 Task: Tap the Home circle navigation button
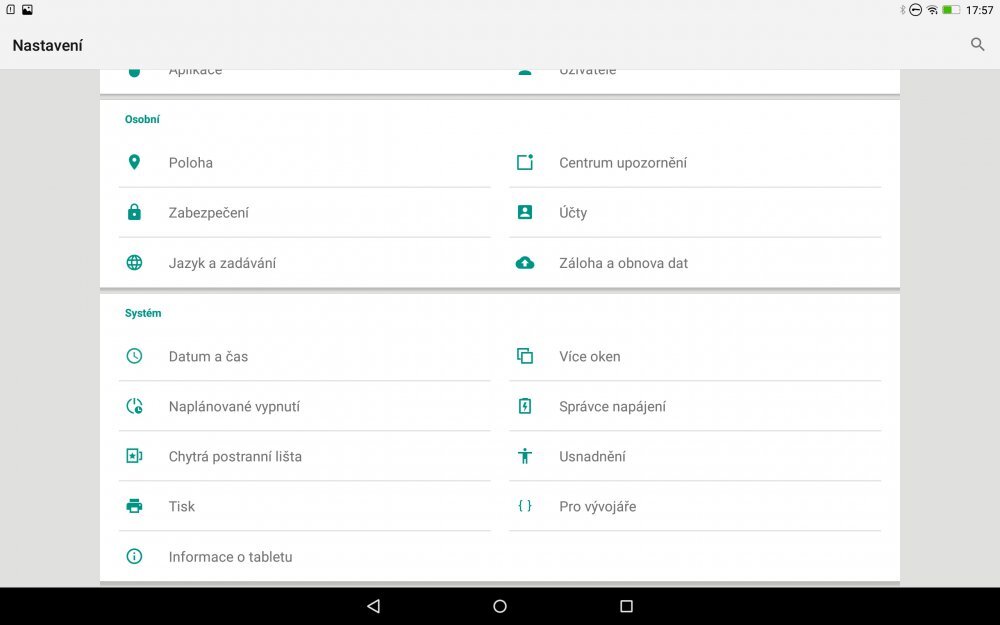pyautogui.click(x=499, y=606)
